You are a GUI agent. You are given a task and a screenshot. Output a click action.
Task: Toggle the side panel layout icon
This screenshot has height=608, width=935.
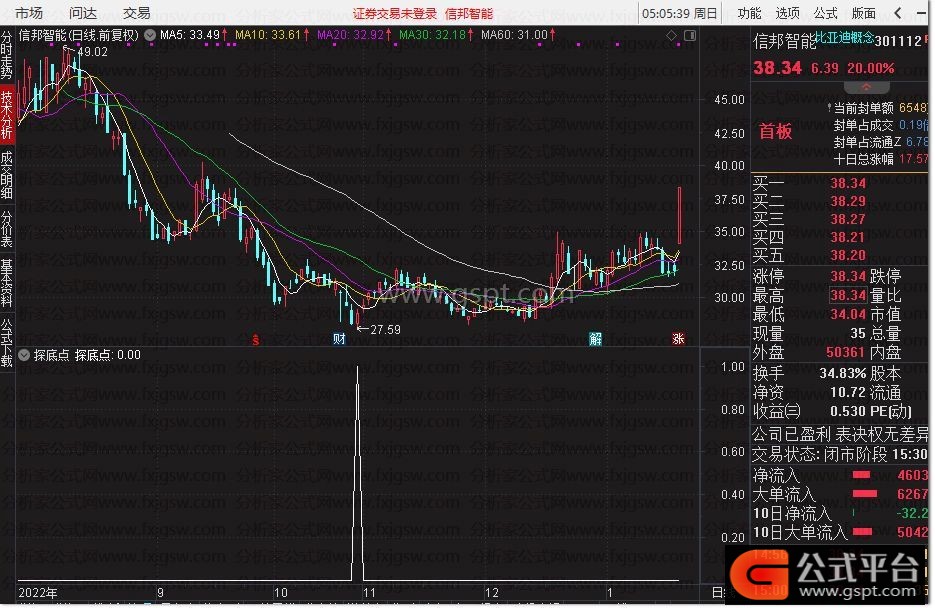coord(690,36)
